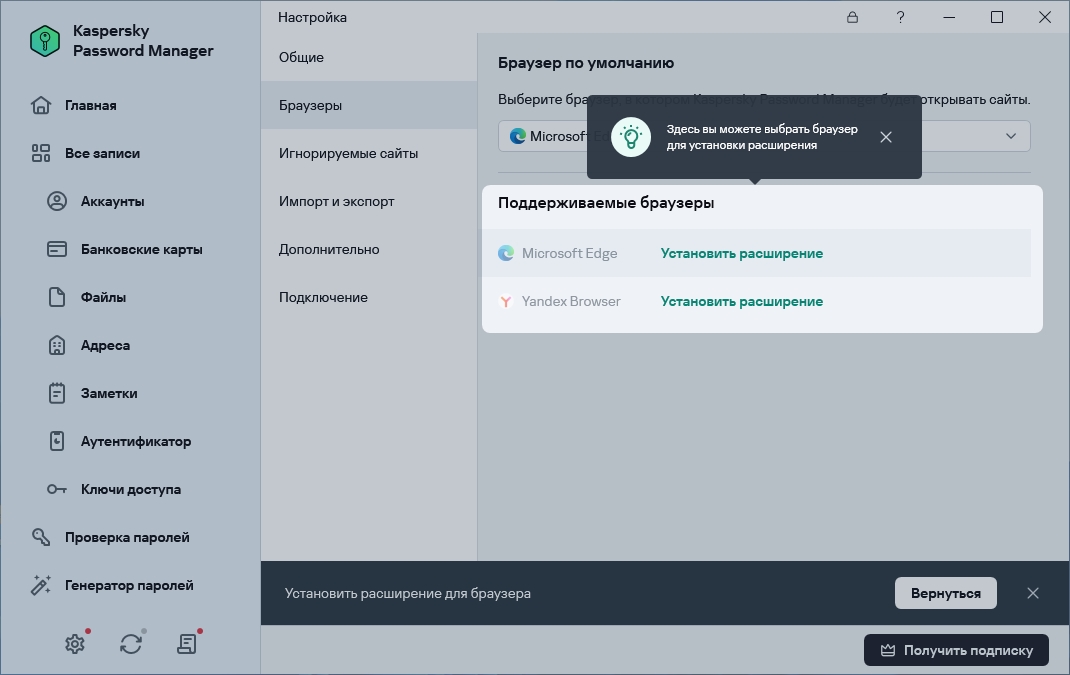Open help with question mark icon
Viewport: 1070px width, 675px height.
[901, 17]
